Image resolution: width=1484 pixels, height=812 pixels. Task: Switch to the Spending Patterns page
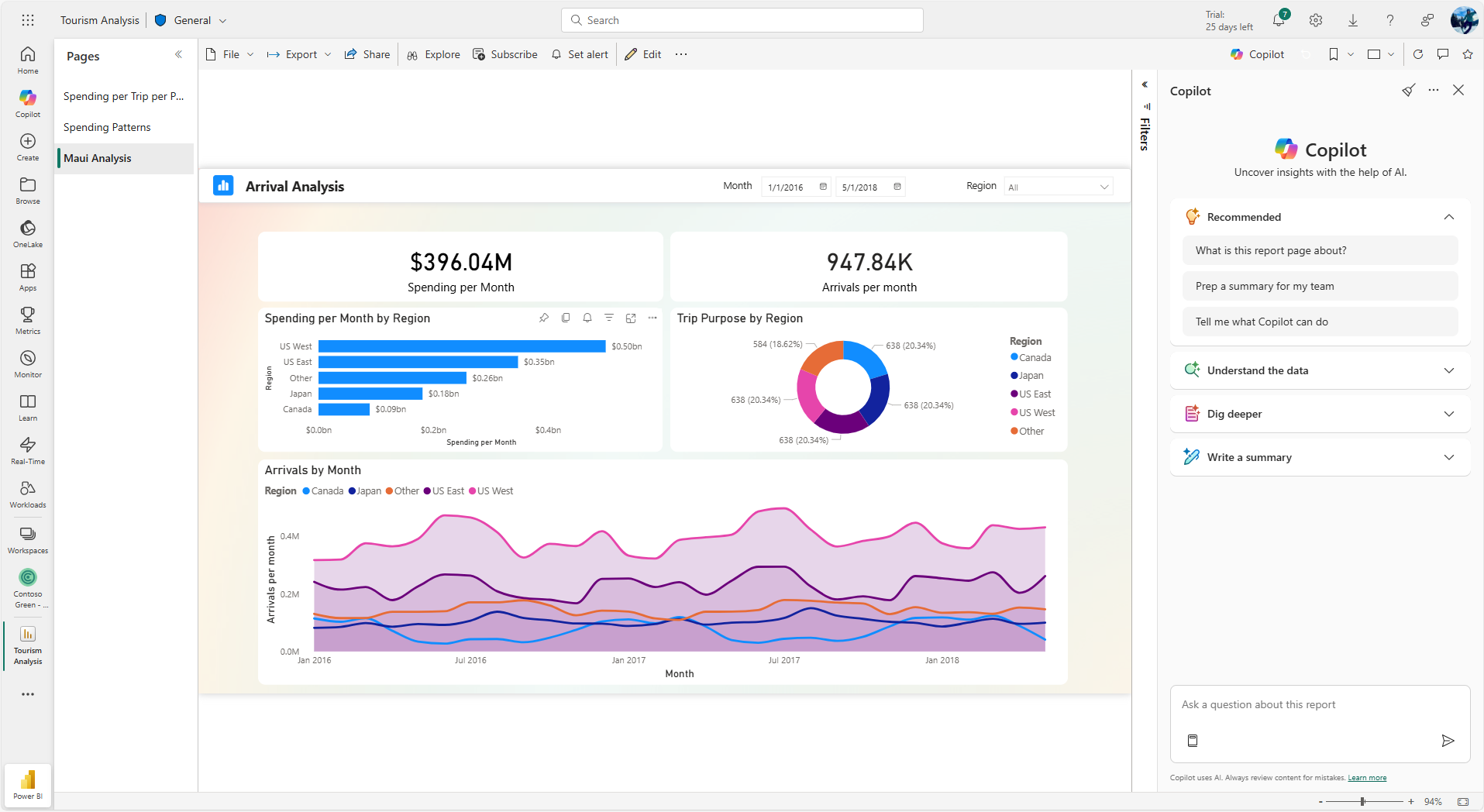[x=107, y=127]
